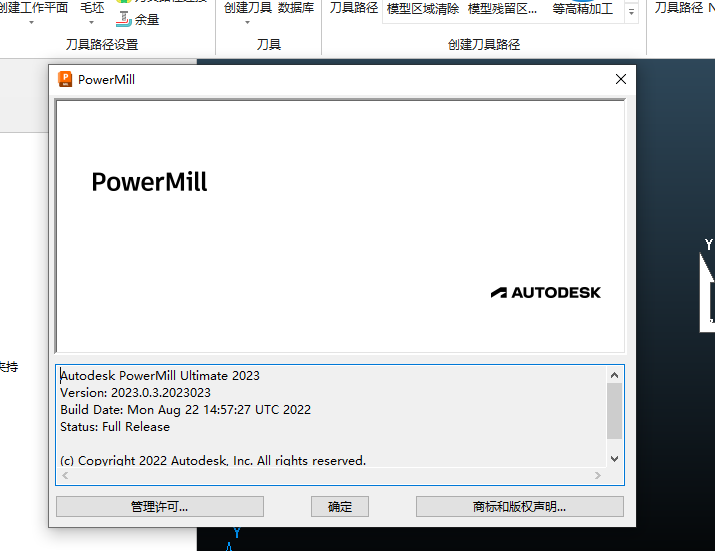Open the 毛坯 ribbon command
The image size is (715, 551).
tap(92, 7)
